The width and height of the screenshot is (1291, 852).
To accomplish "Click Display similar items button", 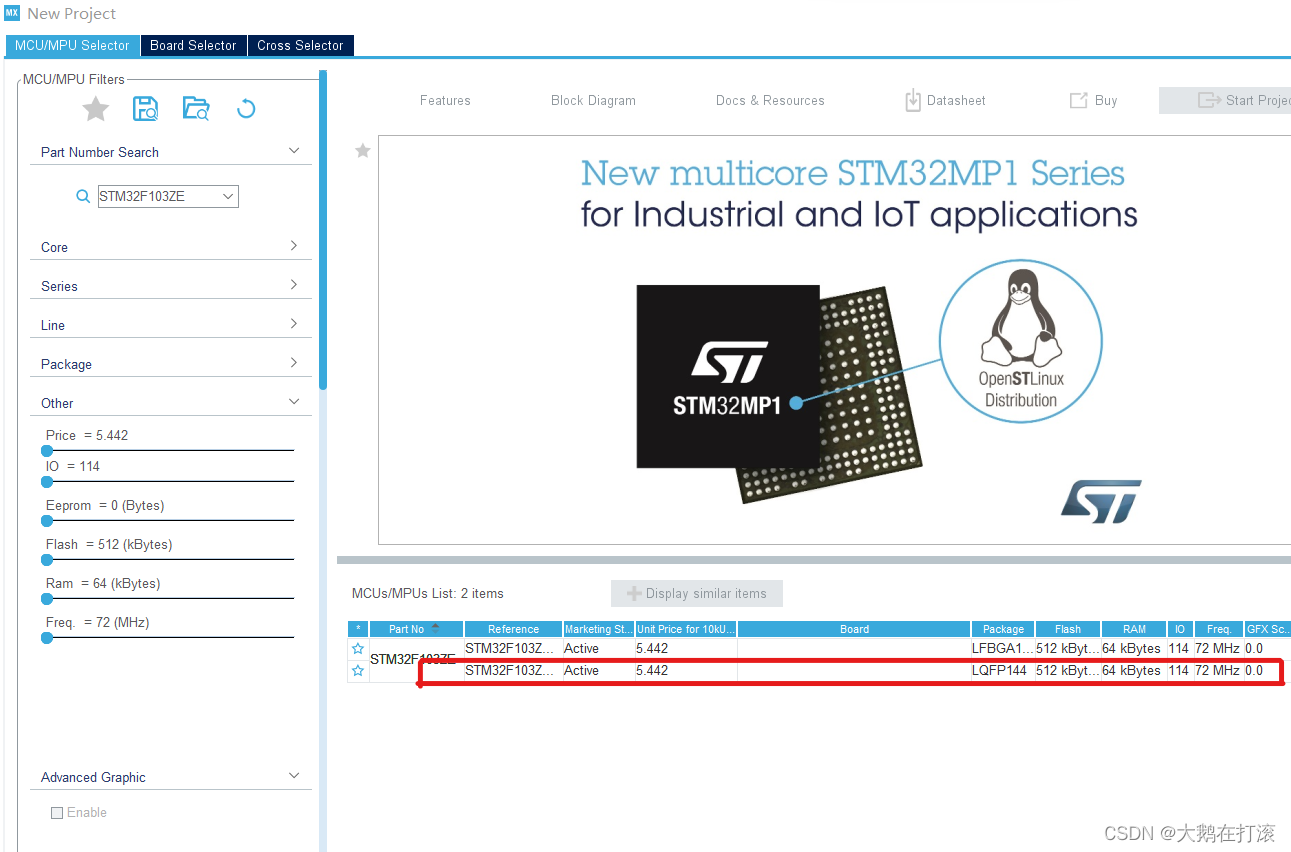I will coord(697,593).
